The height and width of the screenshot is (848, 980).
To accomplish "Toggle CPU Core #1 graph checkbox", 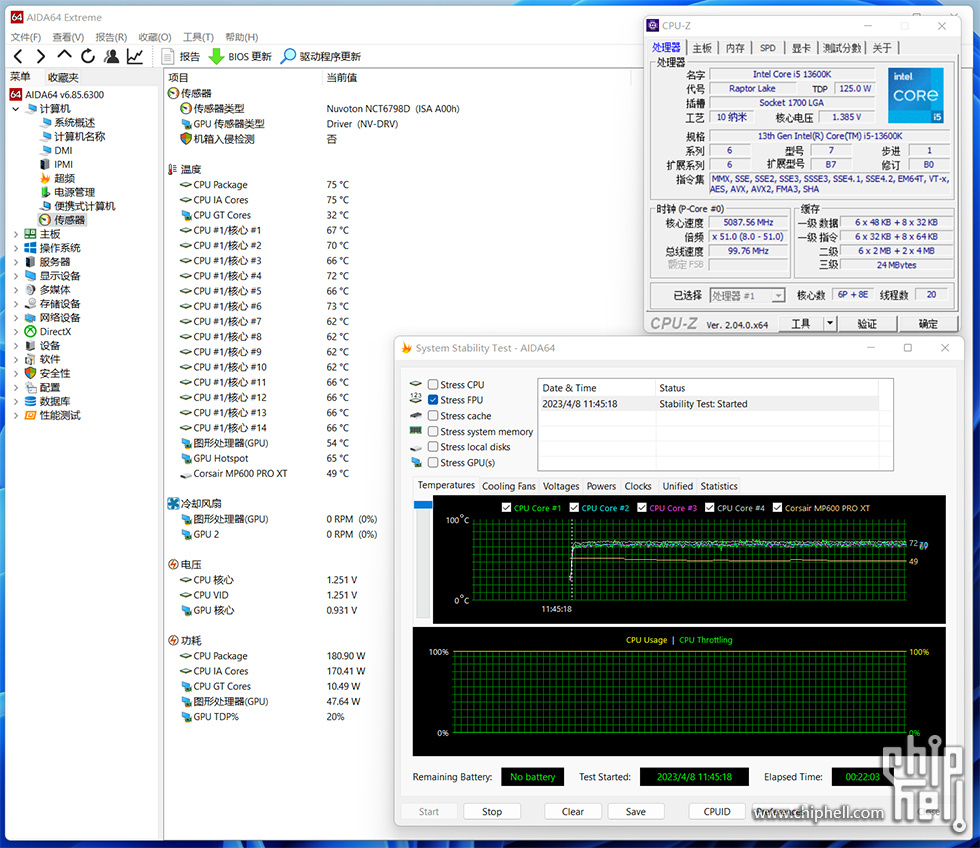I will coord(506,507).
